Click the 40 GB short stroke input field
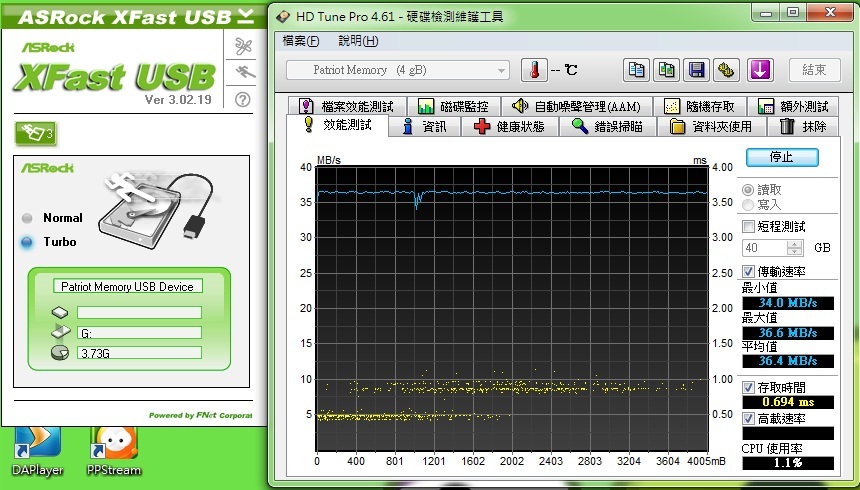Viewport: 860px width, 490px height. [x=765, y=248]
